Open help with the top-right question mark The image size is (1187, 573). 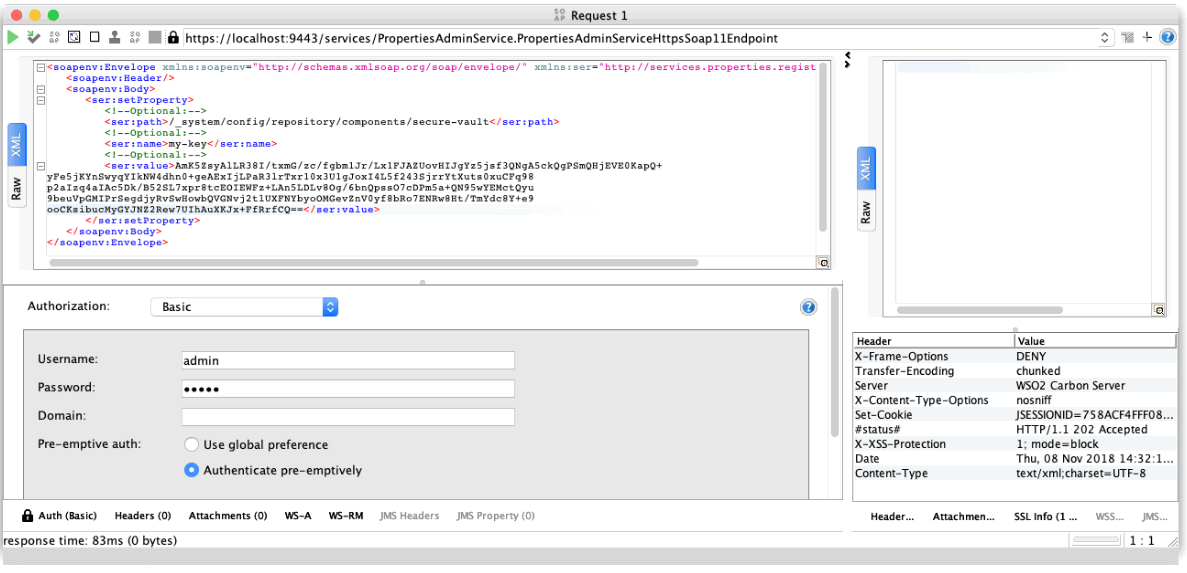(x=1166, y=37)
